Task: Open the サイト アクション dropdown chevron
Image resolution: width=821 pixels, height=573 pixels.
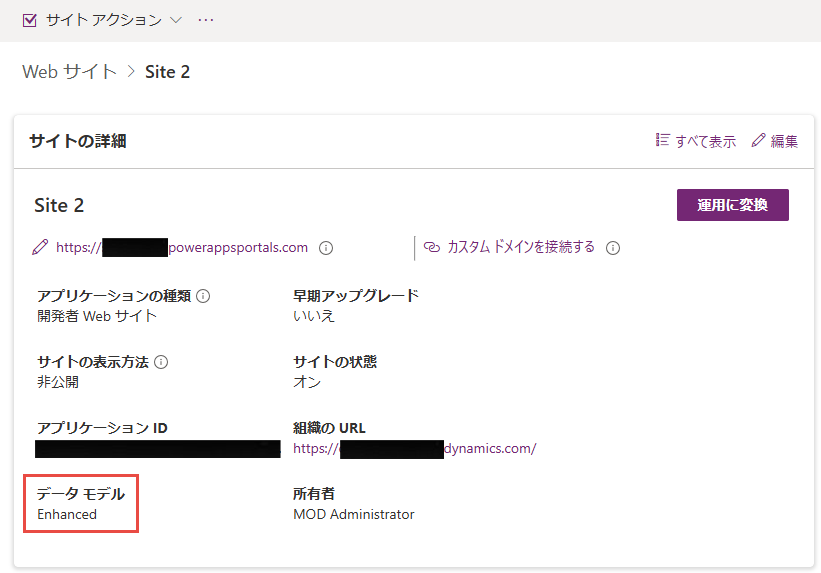Action: [x=176, y=20]
